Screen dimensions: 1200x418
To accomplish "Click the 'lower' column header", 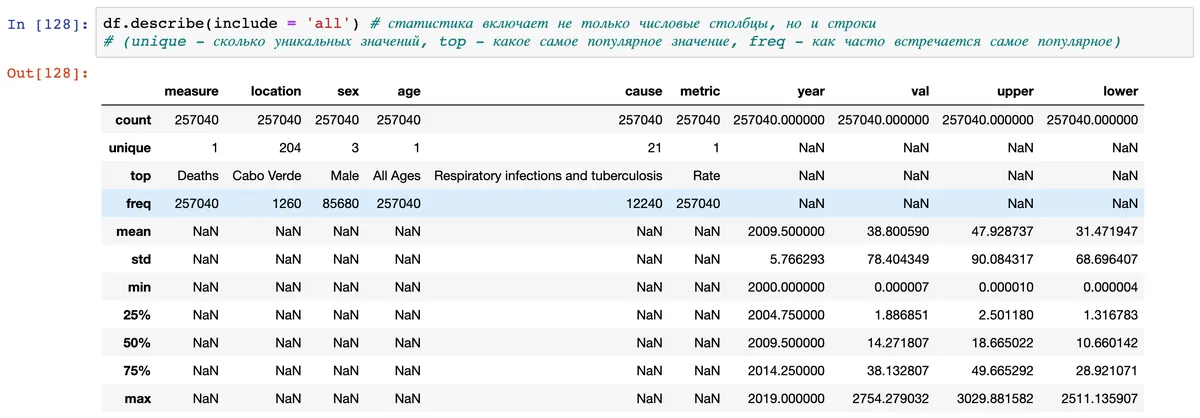I will click(x=1120, y=91).
